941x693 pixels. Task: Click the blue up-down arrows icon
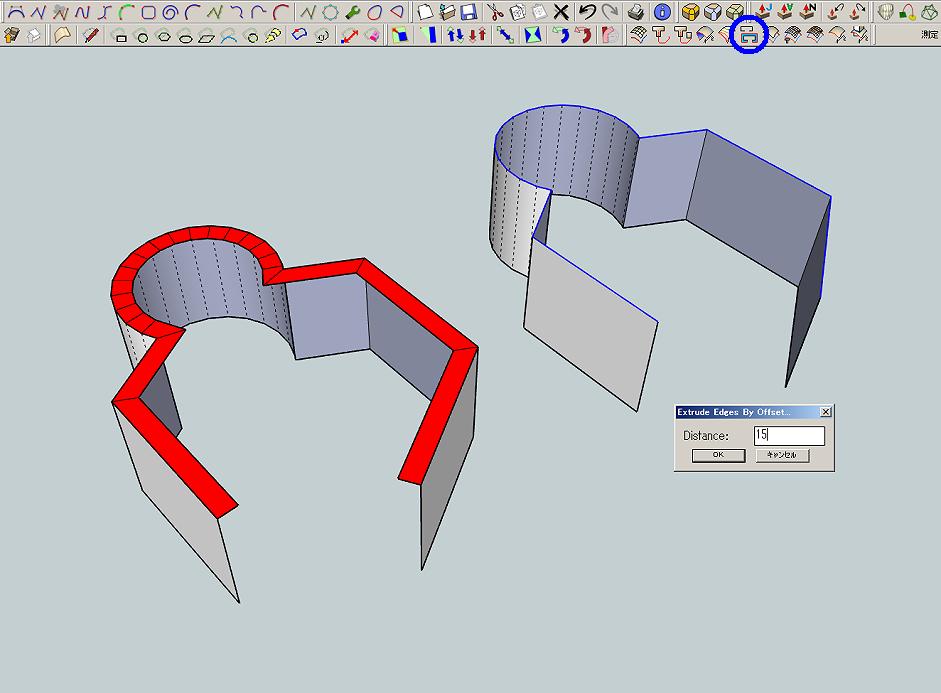[455, 35]
